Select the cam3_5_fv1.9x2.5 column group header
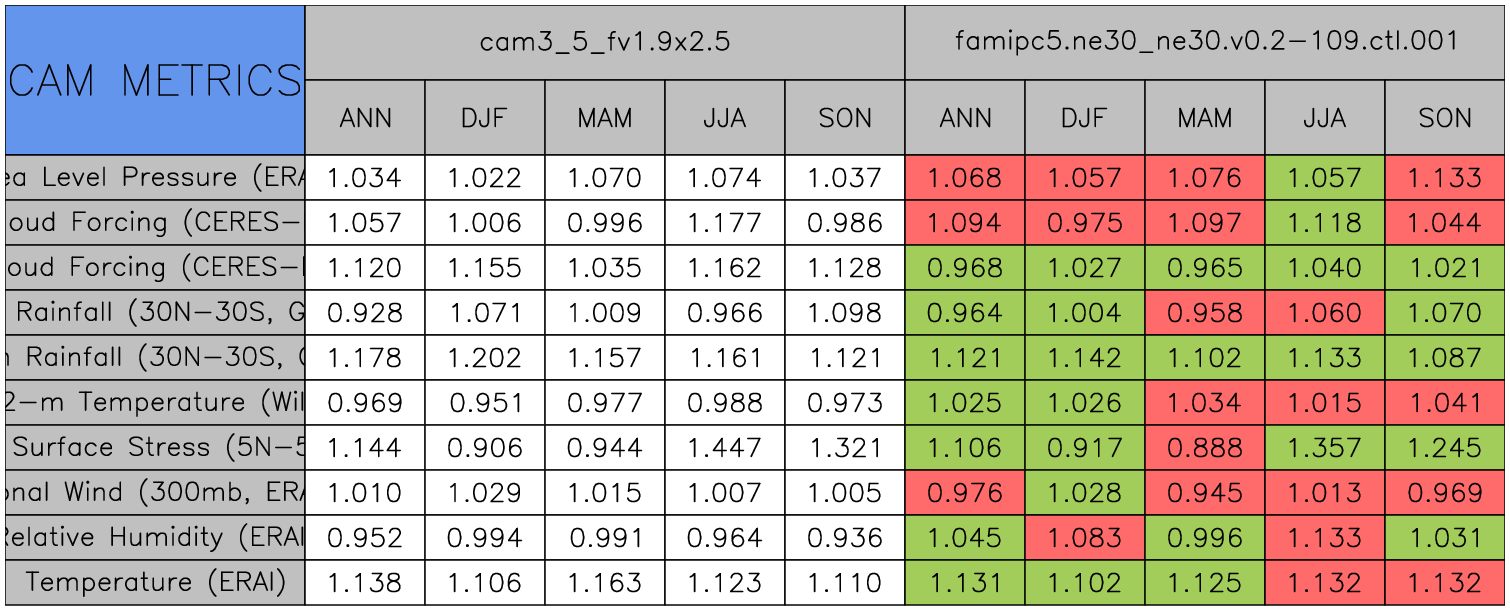The height and width of the screenshot is (611, 1510). coord(604,42)
